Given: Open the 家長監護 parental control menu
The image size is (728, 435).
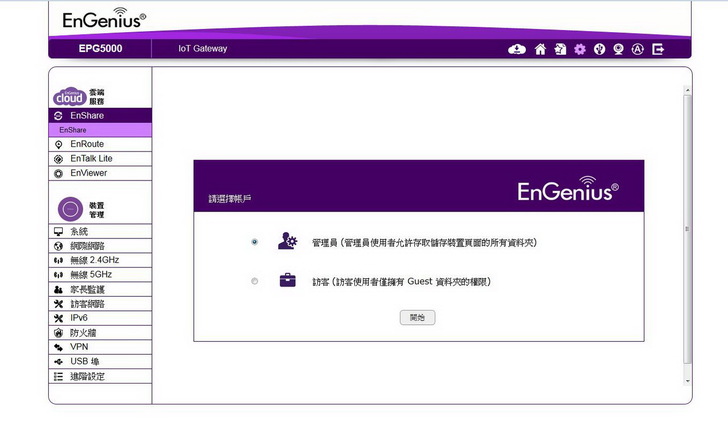Looking at the screenshot, I should coord(100,289).
